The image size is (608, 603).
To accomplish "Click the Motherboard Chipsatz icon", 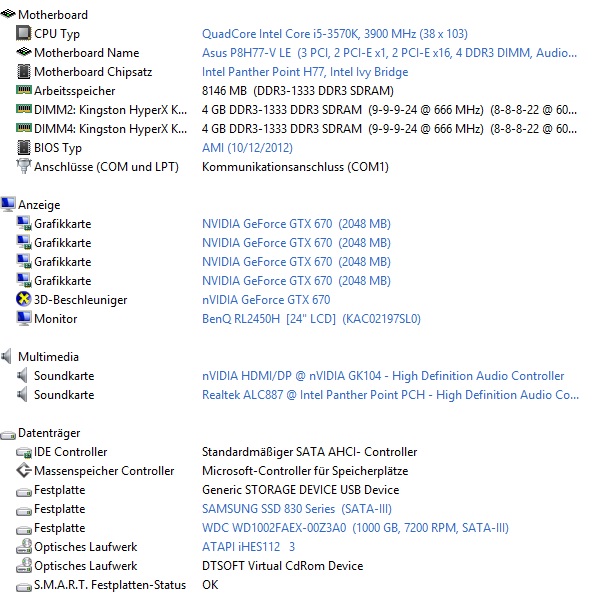I will click(24, 71).
